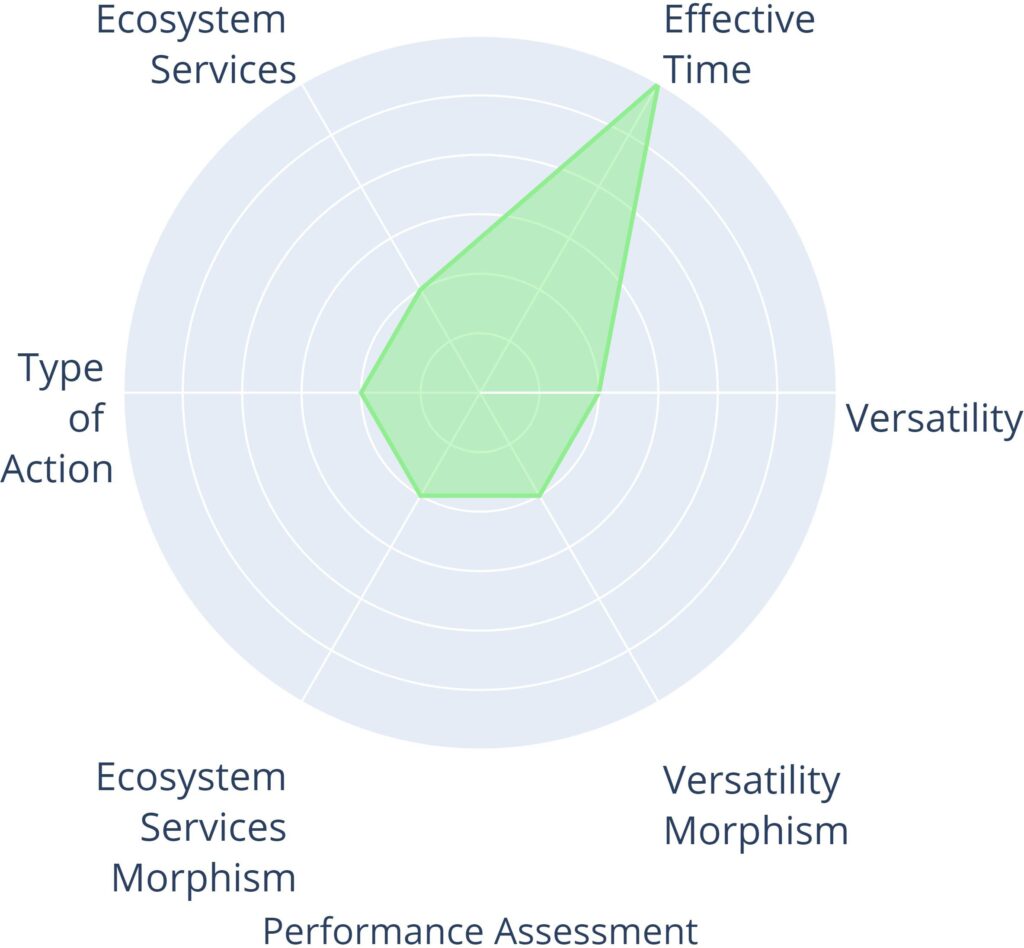
Task: Click the "Type of Action" axis label
Action: [60, 419]
